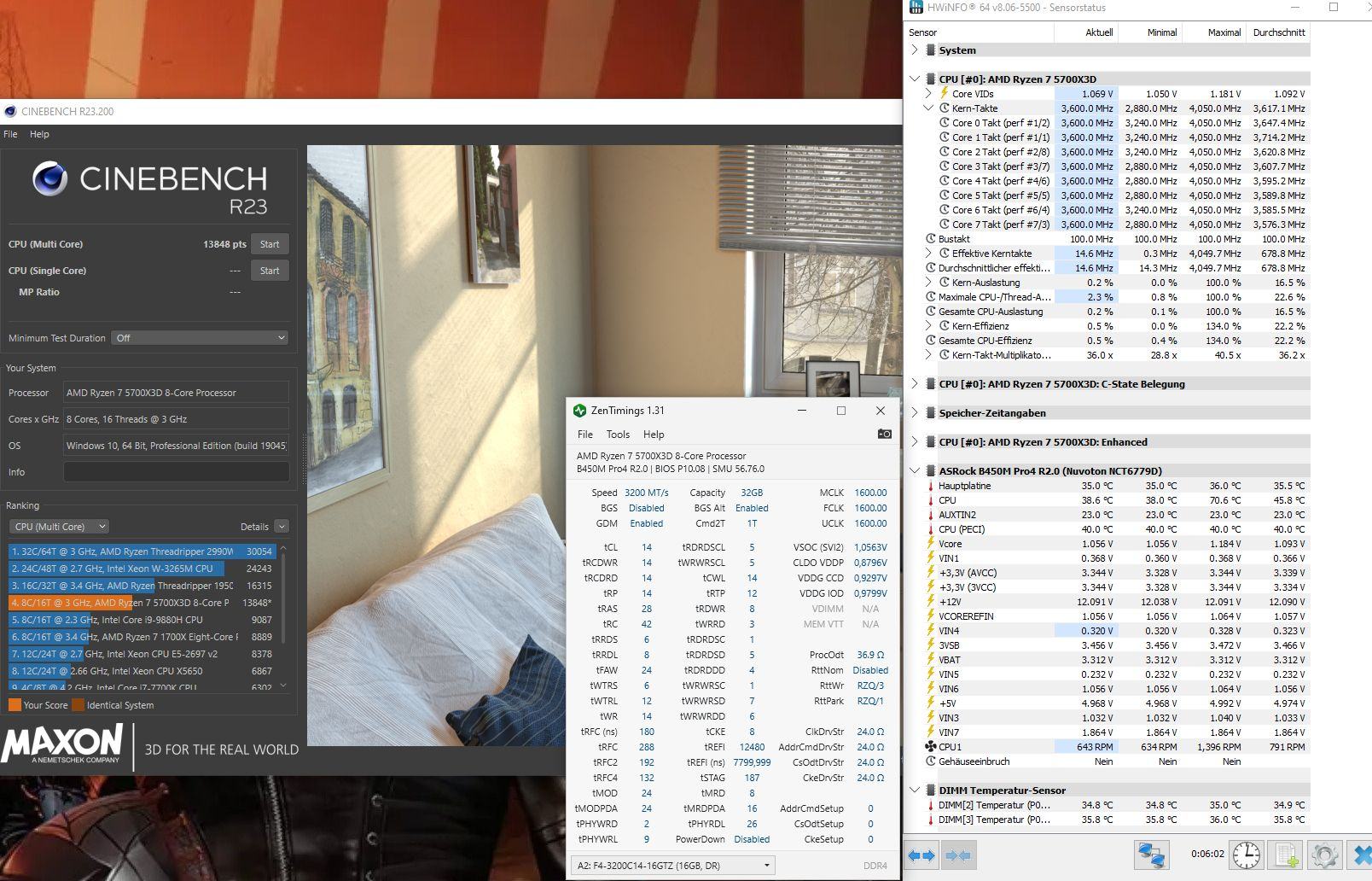Click the ProcOdt 36.9 Ω value
The height and width of the screenshot is (881, 1372).
pos(871,655)
